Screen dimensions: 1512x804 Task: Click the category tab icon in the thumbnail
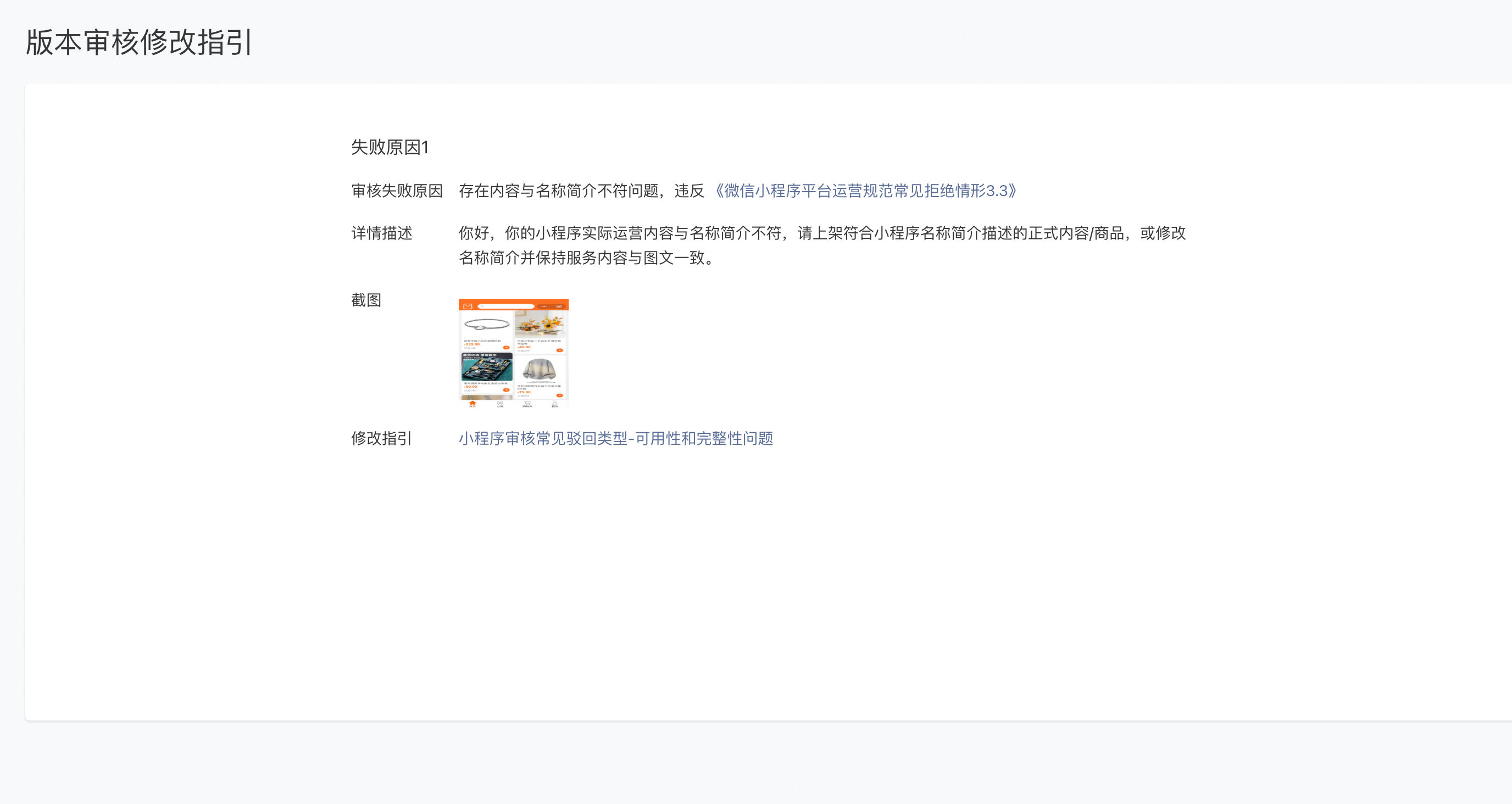pos(500,404)
